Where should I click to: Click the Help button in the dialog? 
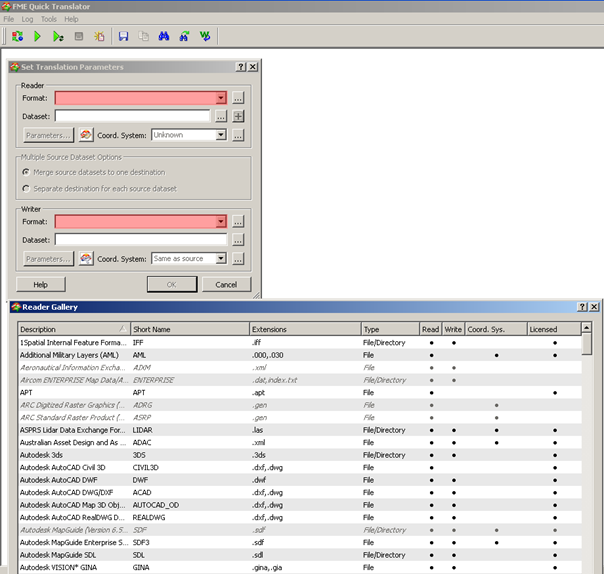pyautogui.click(x=41, y=284)
